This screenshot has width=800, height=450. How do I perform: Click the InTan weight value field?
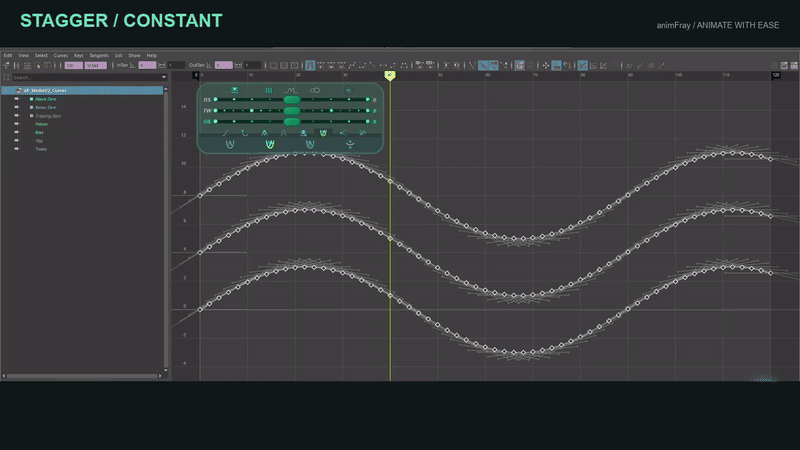point(176,65)
